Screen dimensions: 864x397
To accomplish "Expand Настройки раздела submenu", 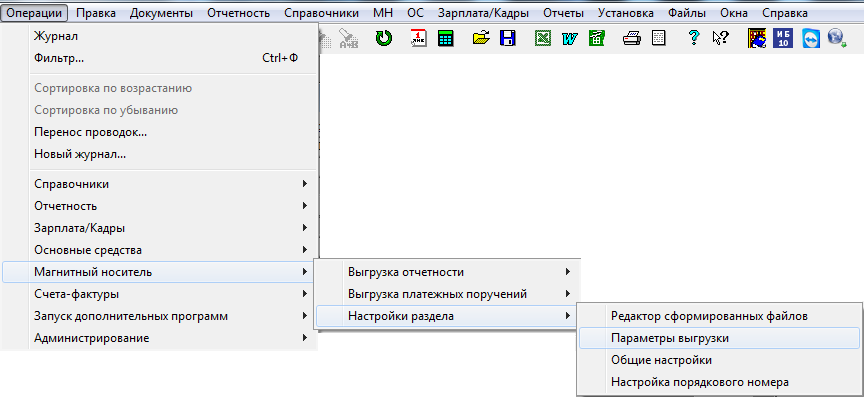I will 447,316.
